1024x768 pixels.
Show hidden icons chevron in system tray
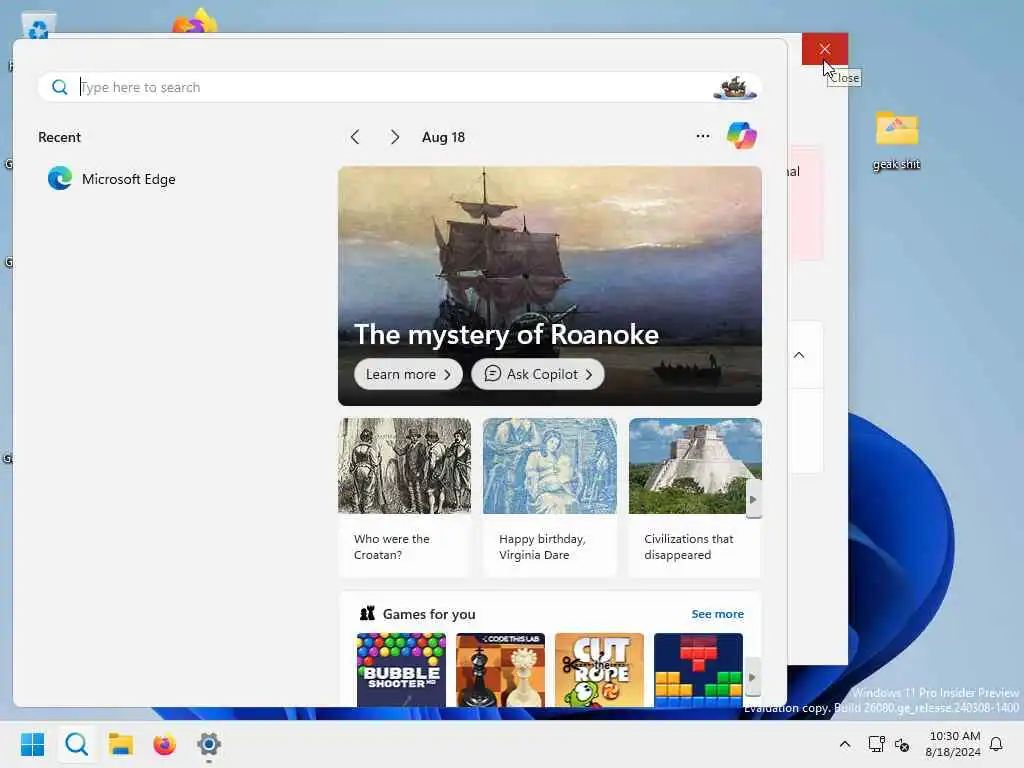[844, 744]
